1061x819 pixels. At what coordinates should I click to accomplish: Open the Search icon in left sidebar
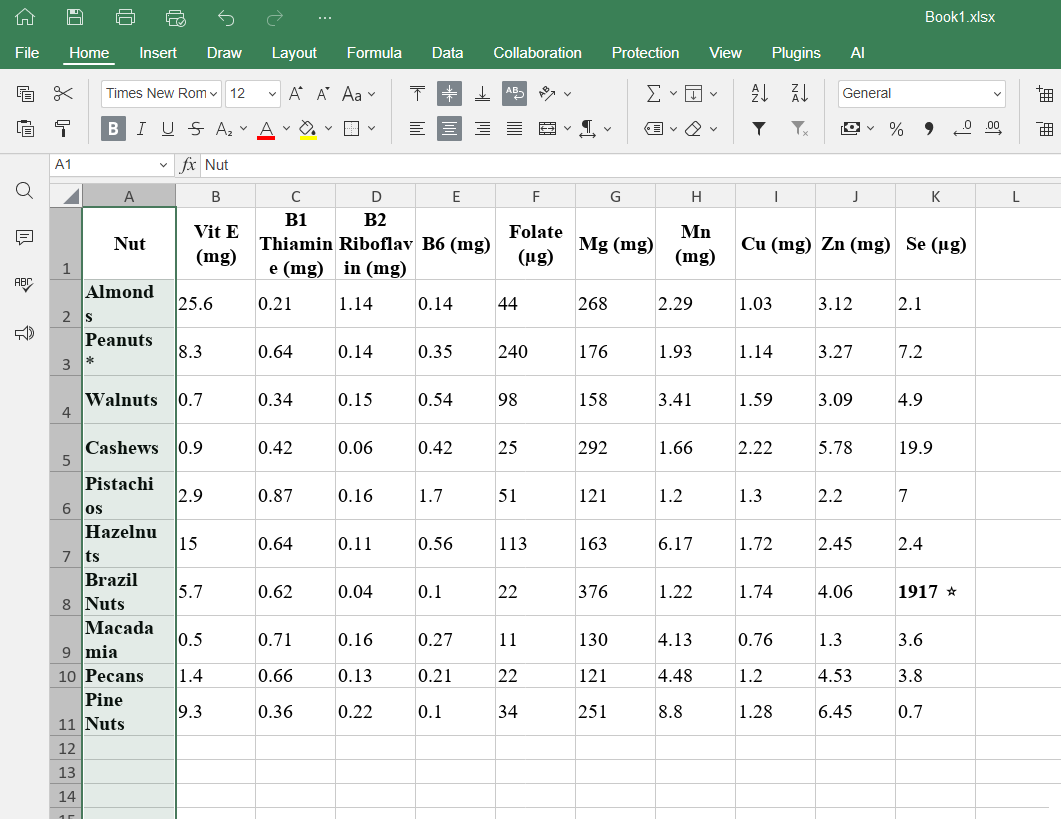[x=25, y=191]
